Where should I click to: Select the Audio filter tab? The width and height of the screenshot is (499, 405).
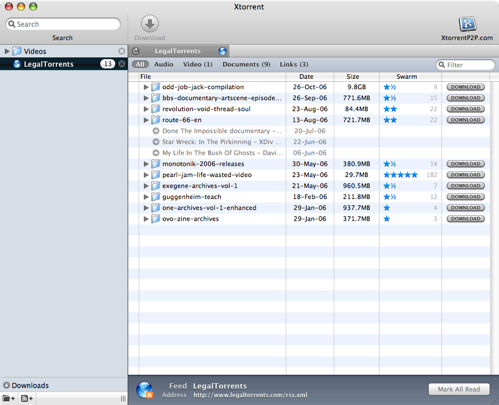point(163,64)
